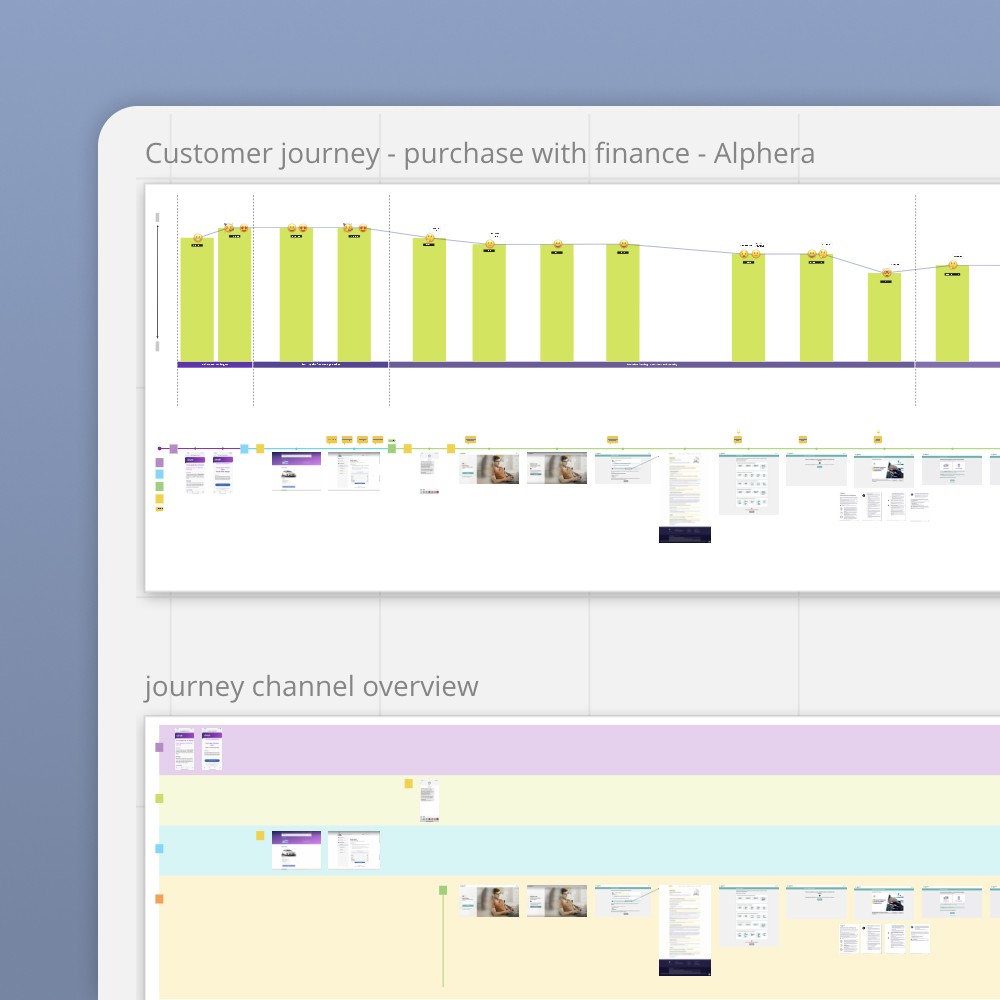Click the heart-eyes emoji on the third green bar
The width and height of the screenshot is (1000, 1000).
coord(303,228)
